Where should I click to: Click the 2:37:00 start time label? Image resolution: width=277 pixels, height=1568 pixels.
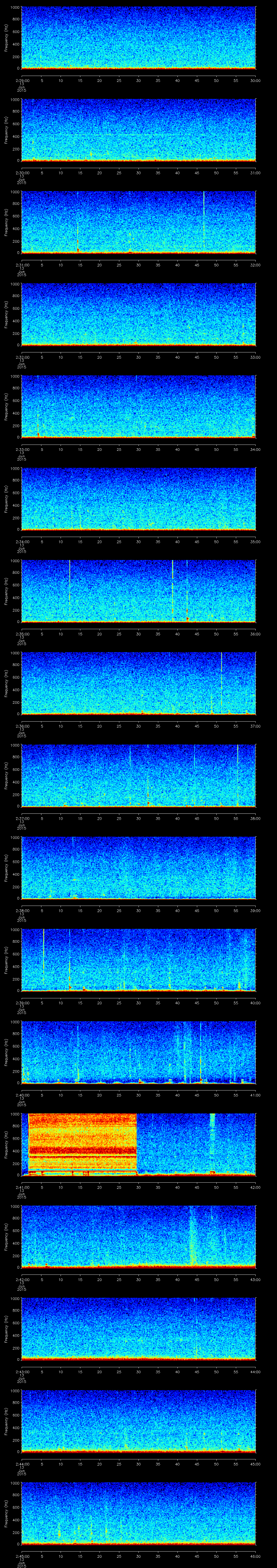(22, 818)
